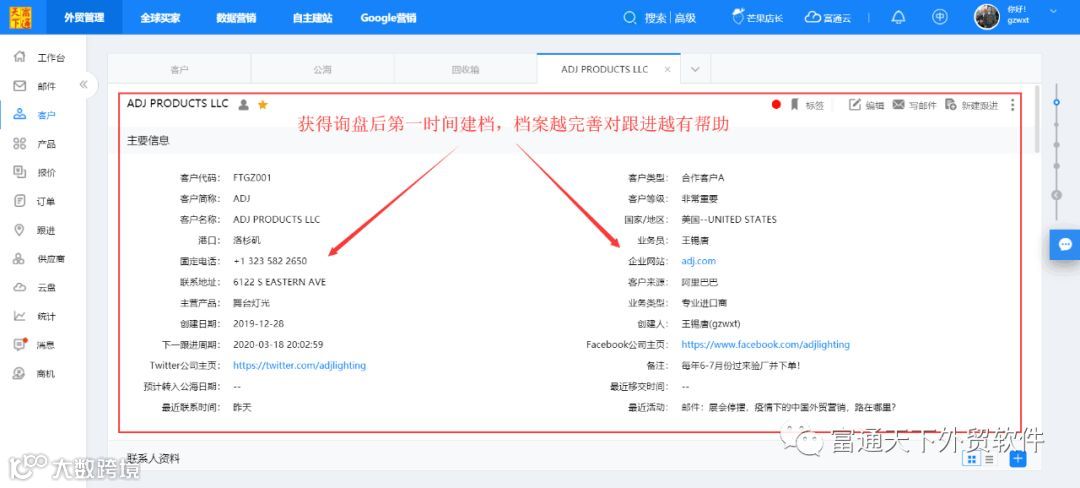Click the contact person icon beside ADJ PRODUCTS LLC
This screenshot has width=1080, height=488.
point(243,105)
